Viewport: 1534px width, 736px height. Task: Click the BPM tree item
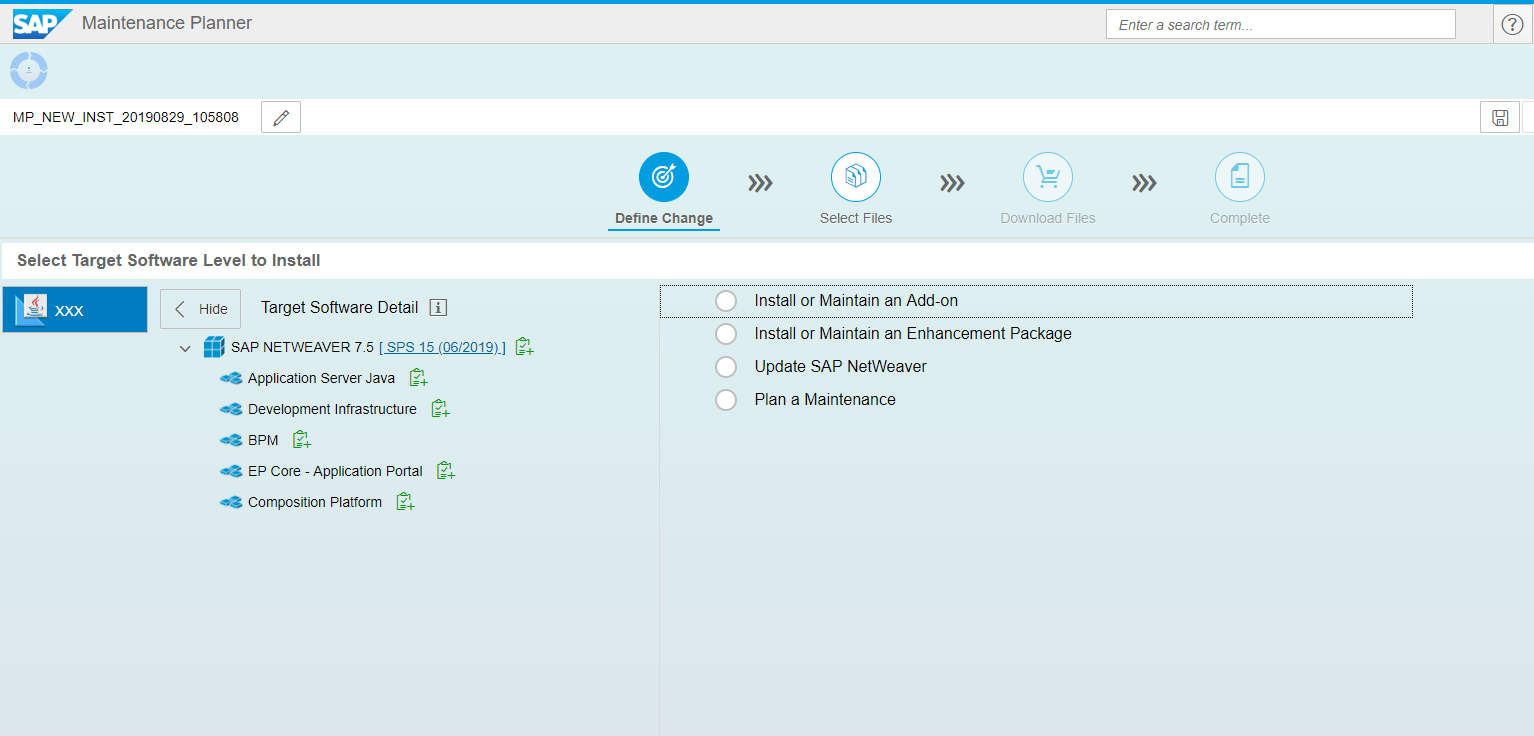click(263, 440)
